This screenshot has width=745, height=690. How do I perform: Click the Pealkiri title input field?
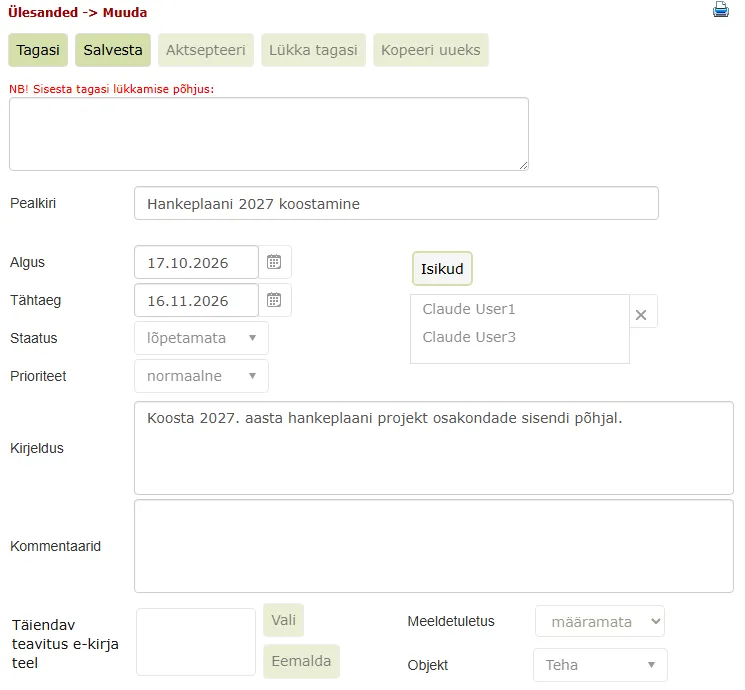(396, 203)
